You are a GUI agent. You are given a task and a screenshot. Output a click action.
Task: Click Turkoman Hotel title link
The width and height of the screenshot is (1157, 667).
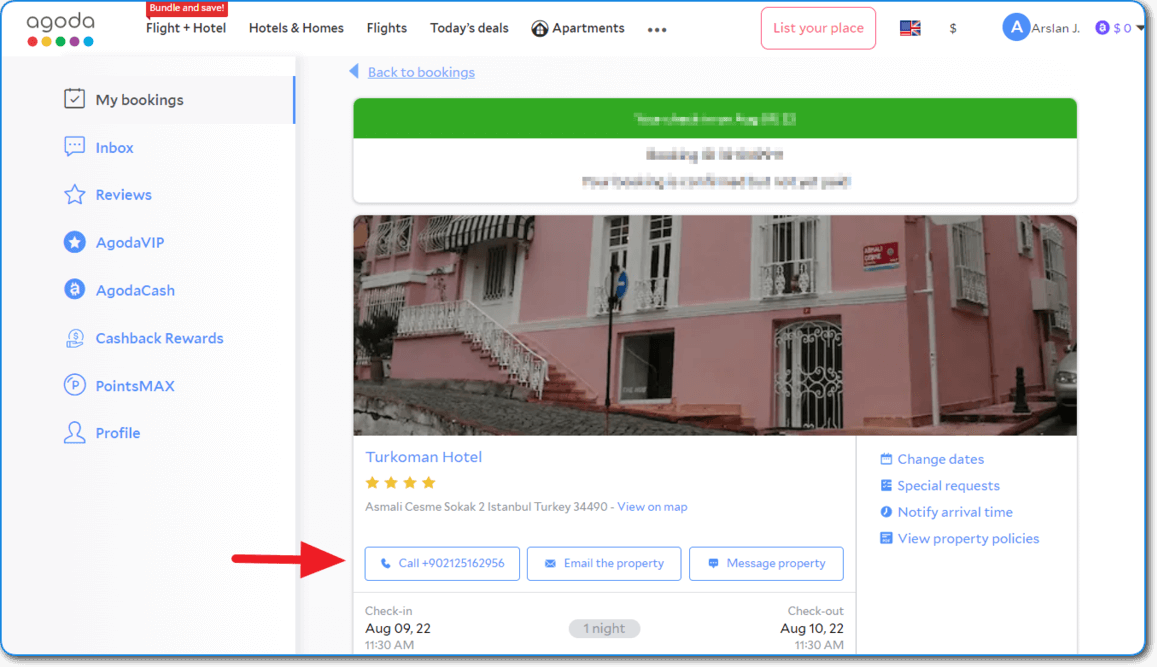pyautogui.click(x=424, y=457)
